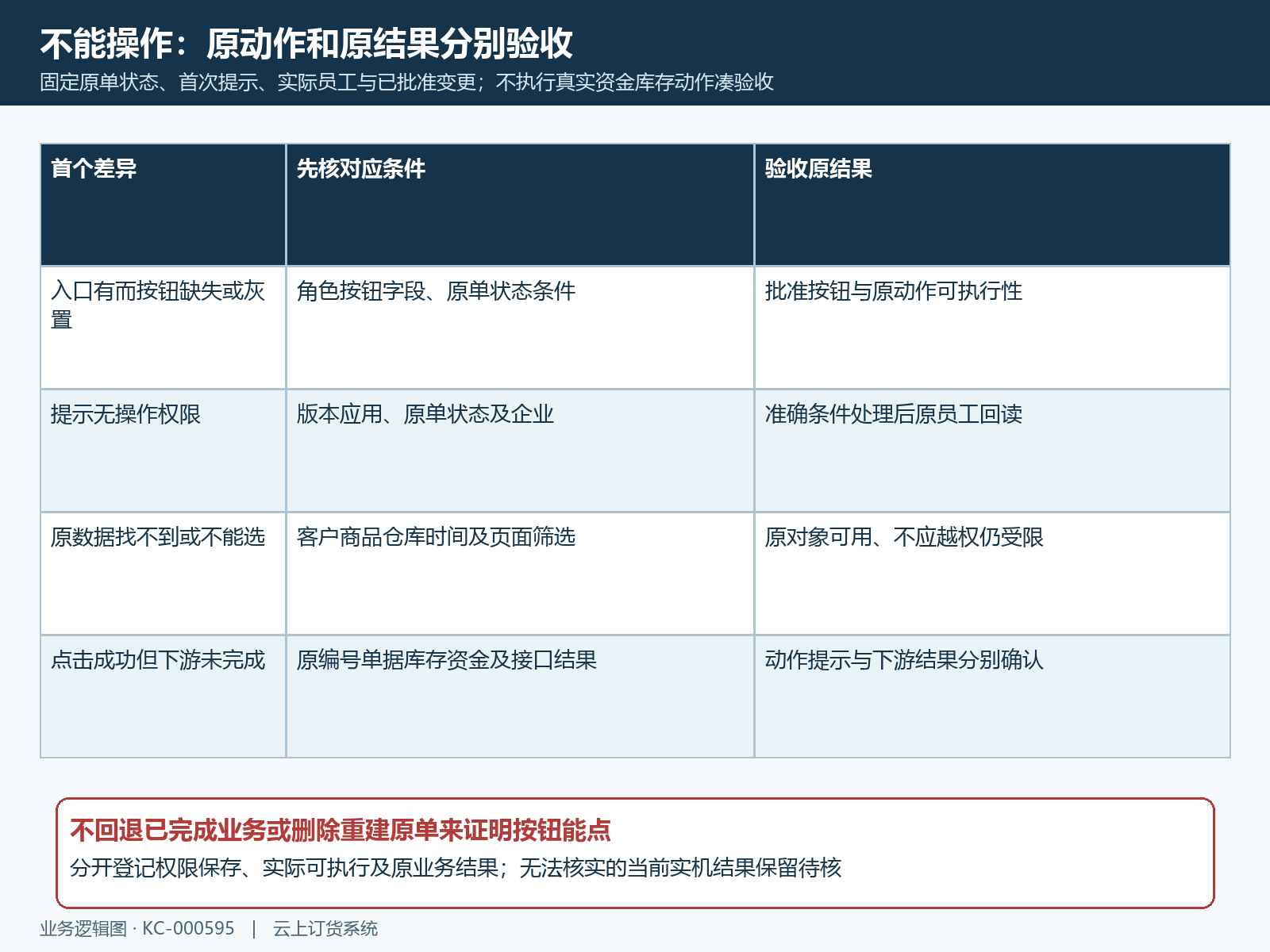Select the cell 入口有而按钮缺失或灰置
Image resolution: width=1270 pixels, height=952 pixels.
coord(163,328)
